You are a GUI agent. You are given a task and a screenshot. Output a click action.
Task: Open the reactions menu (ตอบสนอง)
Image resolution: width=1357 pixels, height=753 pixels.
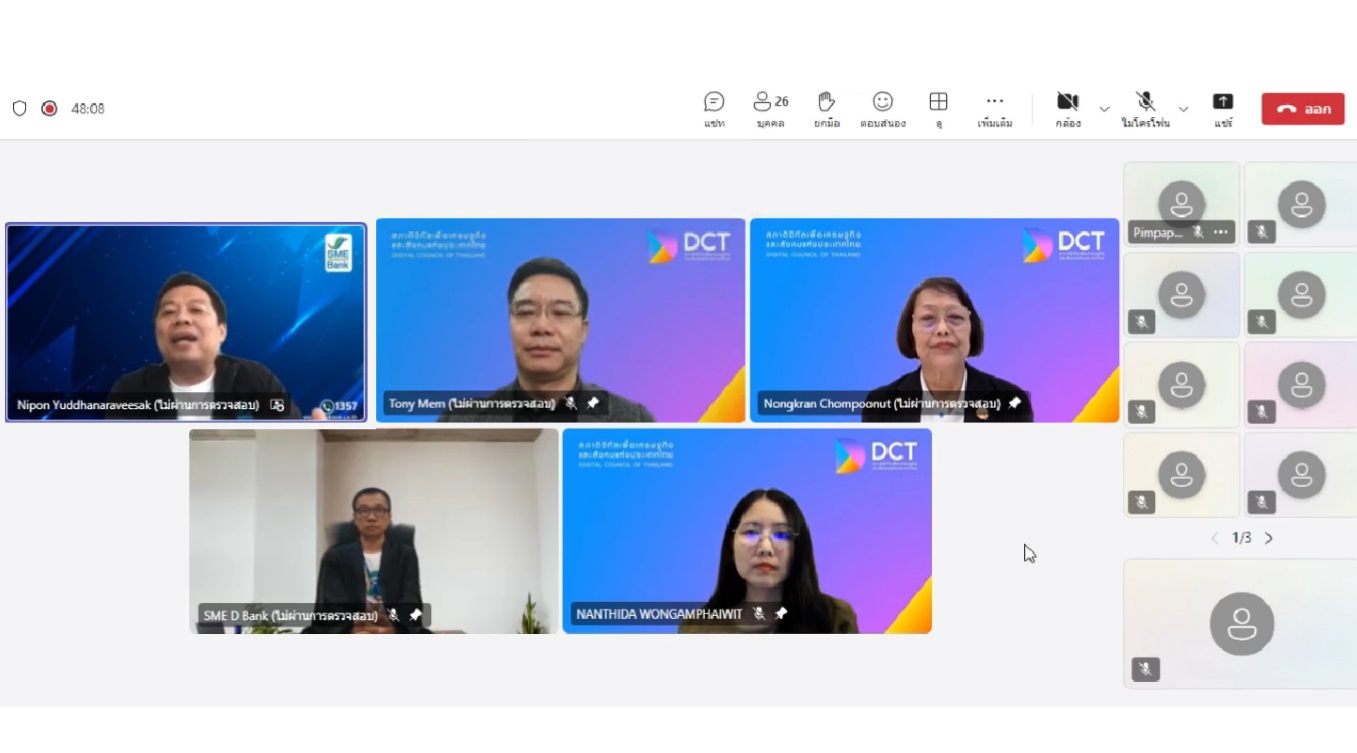click(883, 109)
